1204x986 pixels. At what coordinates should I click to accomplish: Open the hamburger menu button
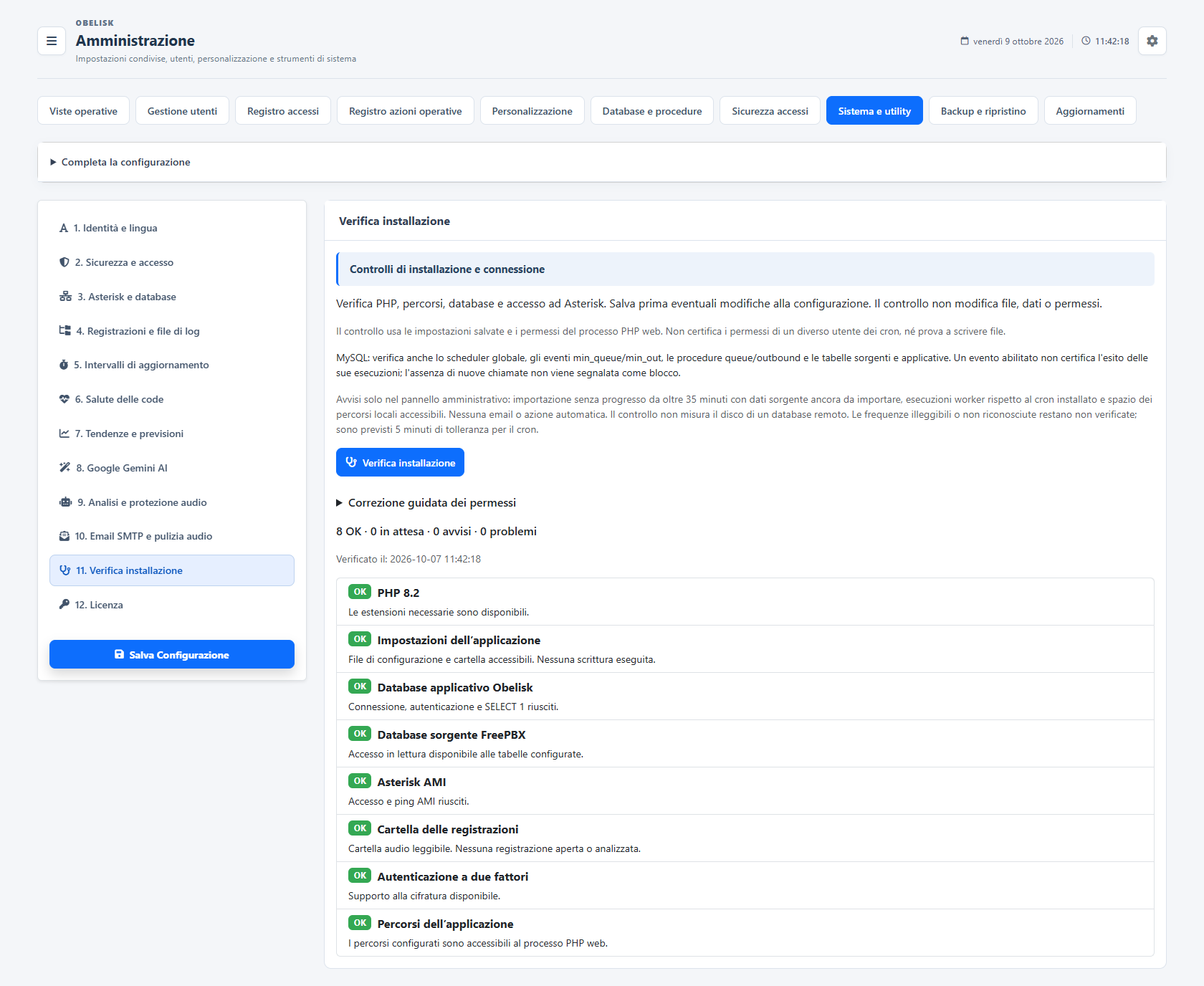pyautogui.click(x=52, y=41)
